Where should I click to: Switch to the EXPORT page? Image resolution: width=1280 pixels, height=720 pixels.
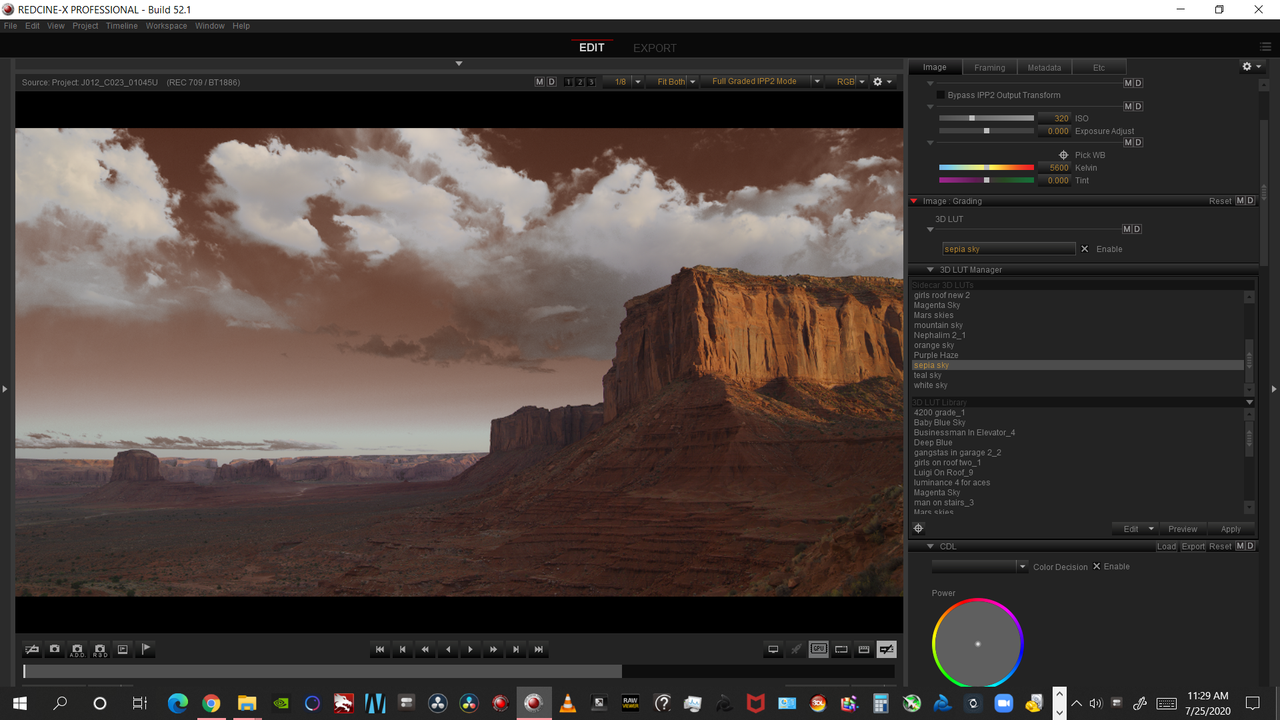pyautogui.click(x=655, y=48)
